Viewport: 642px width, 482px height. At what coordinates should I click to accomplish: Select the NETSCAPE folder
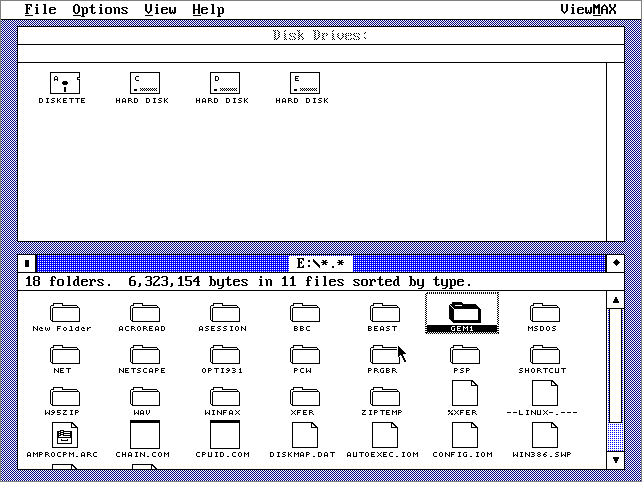point(145,354)
